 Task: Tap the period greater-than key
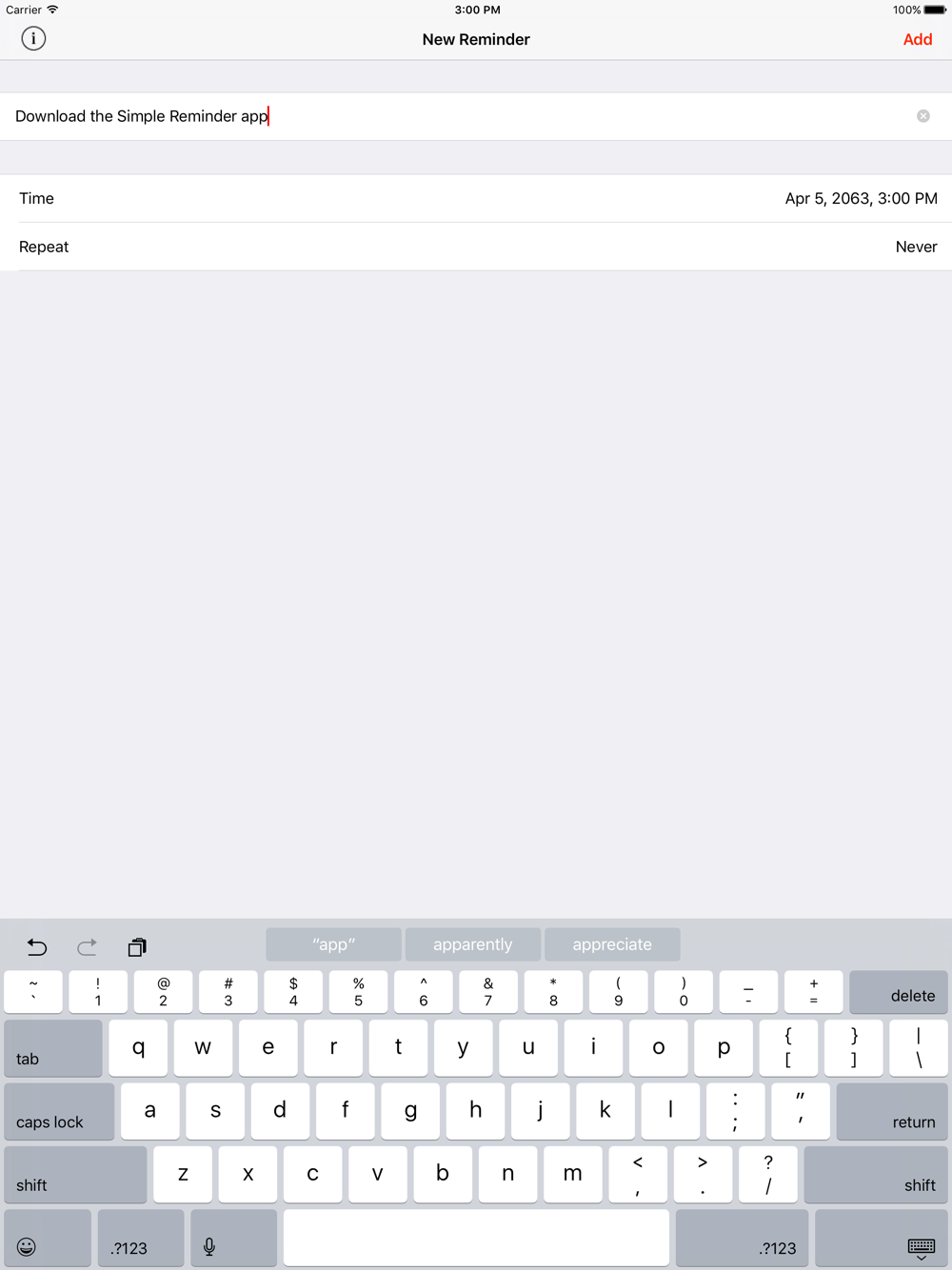[x=703, y=1174]
